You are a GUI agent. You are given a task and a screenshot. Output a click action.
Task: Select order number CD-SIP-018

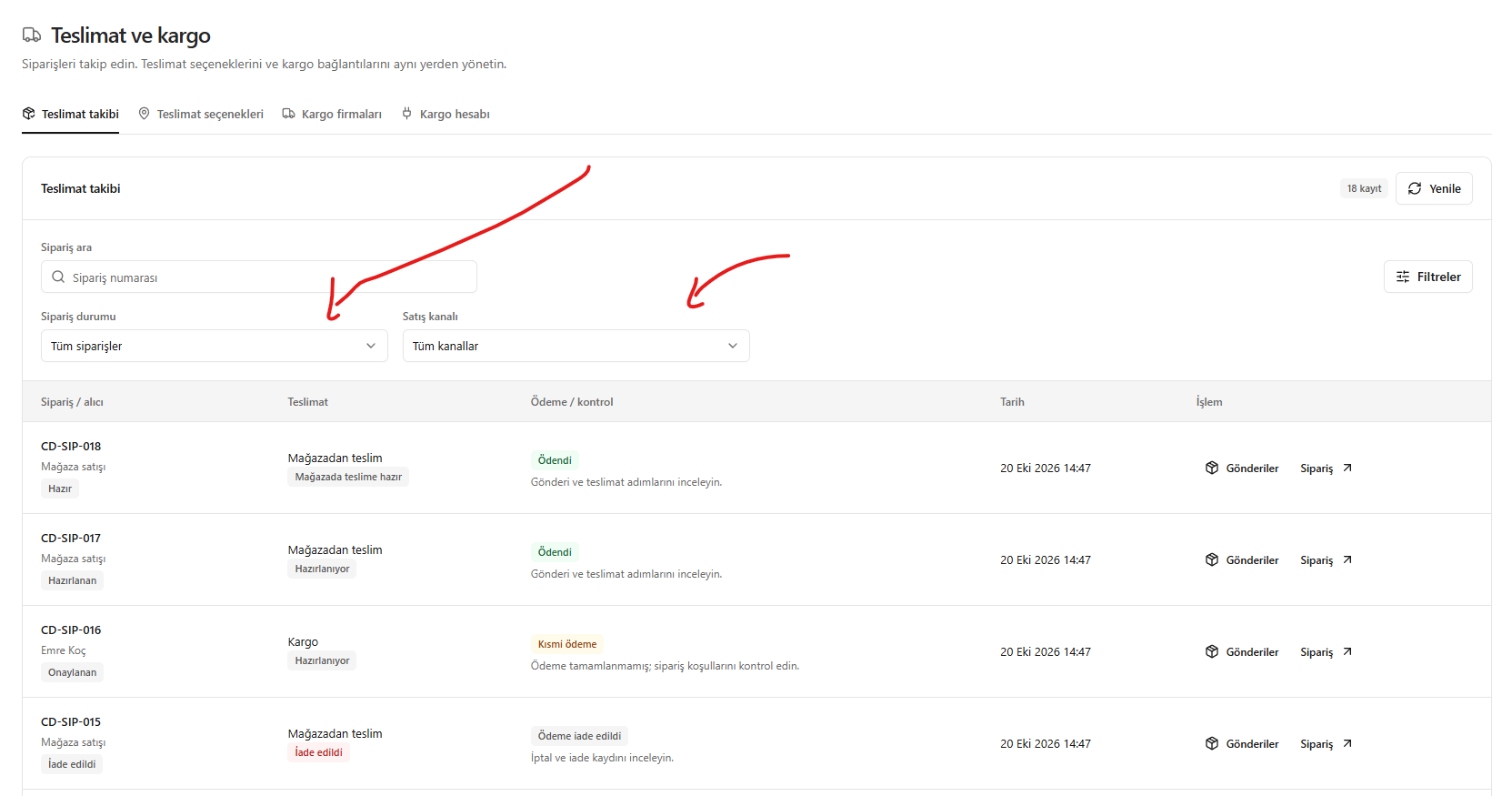(x=71, y=446)
